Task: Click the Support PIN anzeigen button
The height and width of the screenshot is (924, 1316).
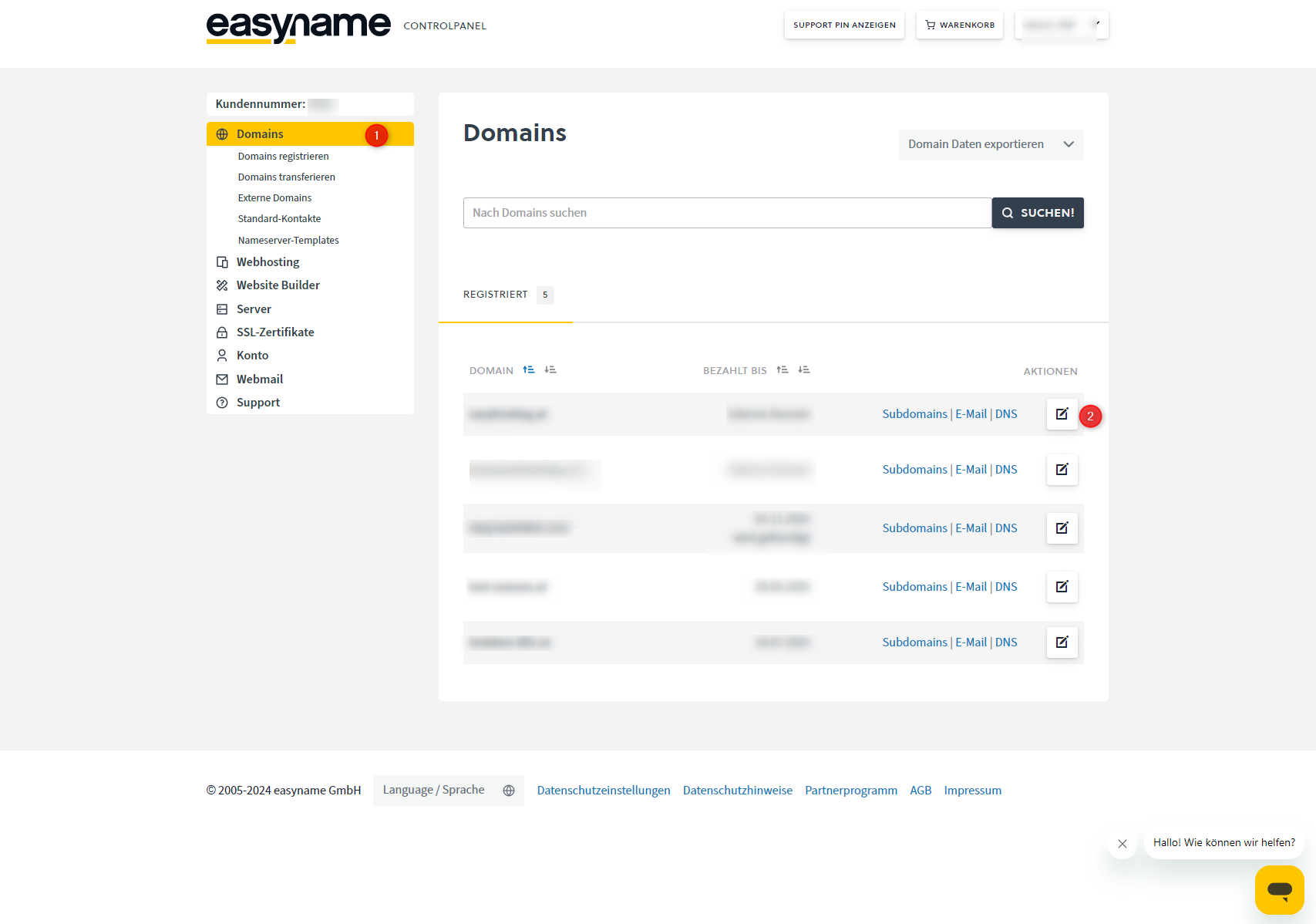Action: pos(844,25)
